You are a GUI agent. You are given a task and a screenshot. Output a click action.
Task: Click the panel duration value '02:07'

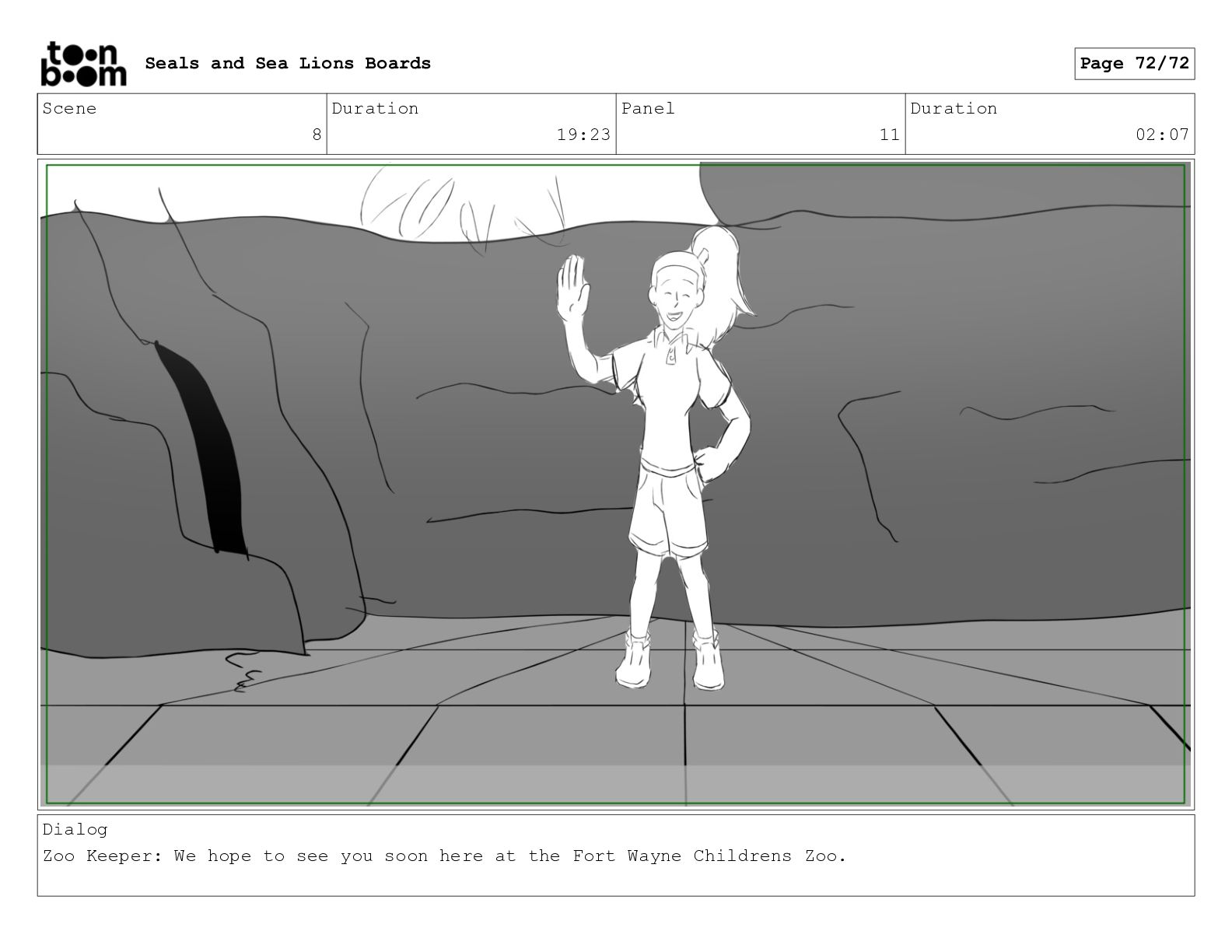(1162, 135)
